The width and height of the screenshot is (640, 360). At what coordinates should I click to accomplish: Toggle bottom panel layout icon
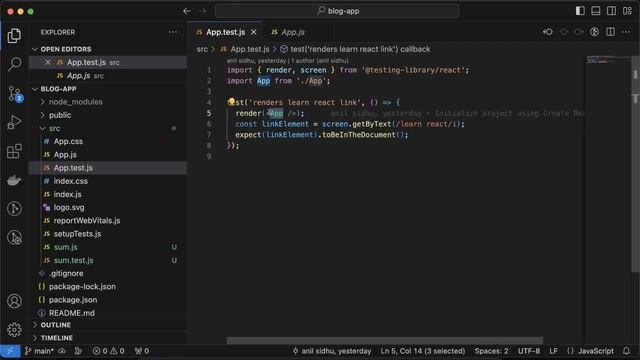pyautogui.click(x=596, y=11)
